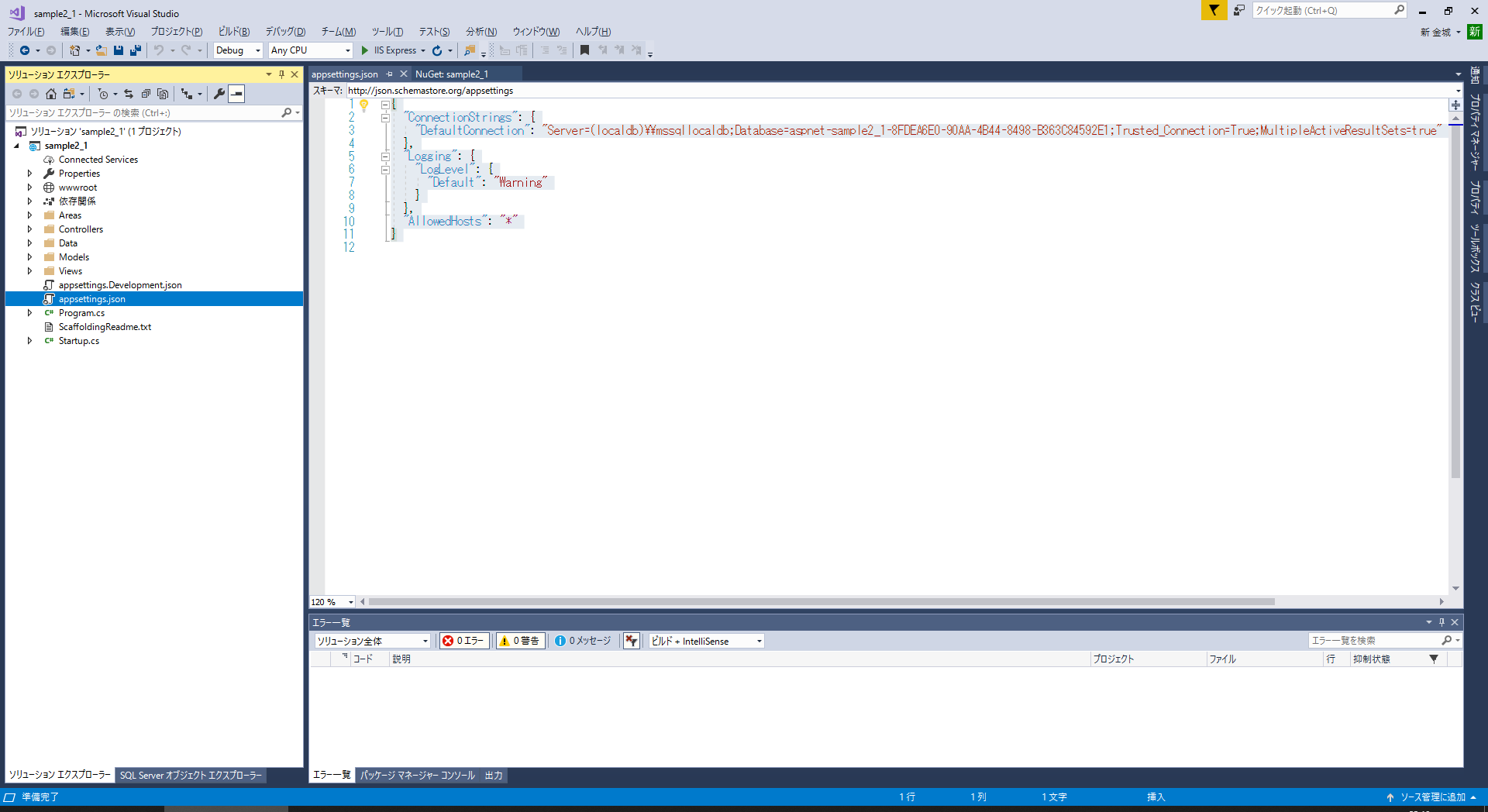This screenshot has width=1488, height=812.
Task: Toggle the 0 Messages filter button
Action: [x=583, y=641]
